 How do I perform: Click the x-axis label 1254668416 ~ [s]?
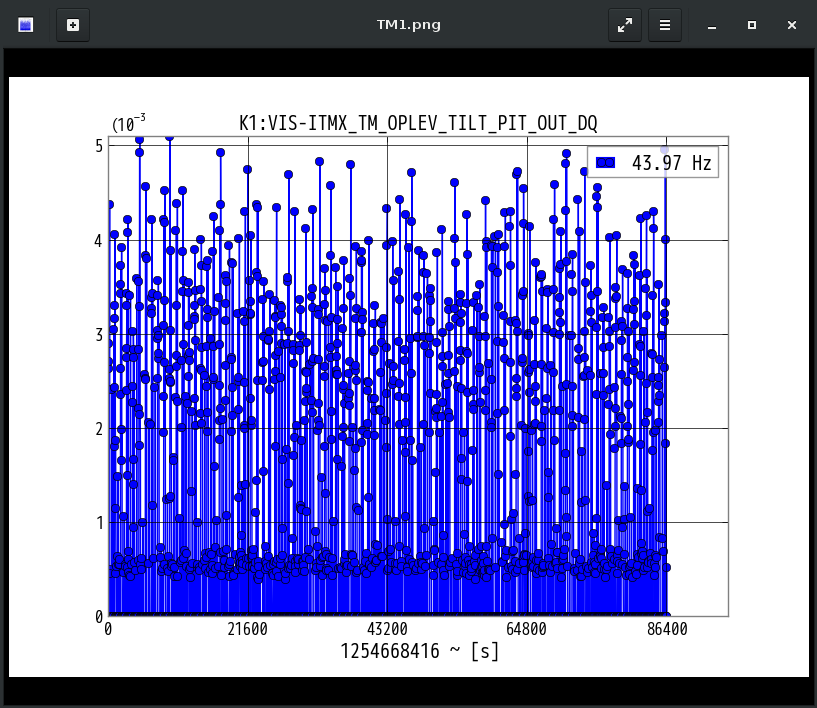click(419, 651)
